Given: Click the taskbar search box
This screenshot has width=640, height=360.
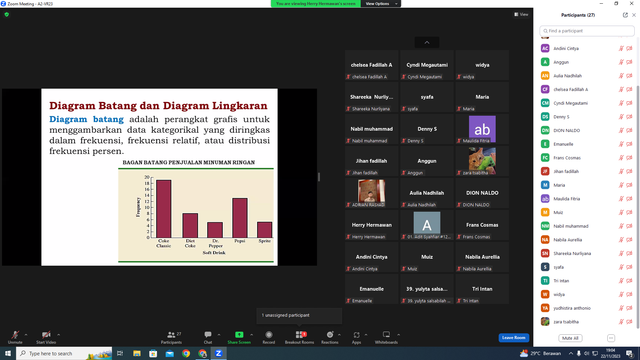Looking at the screenshot, I should (64, 353).
